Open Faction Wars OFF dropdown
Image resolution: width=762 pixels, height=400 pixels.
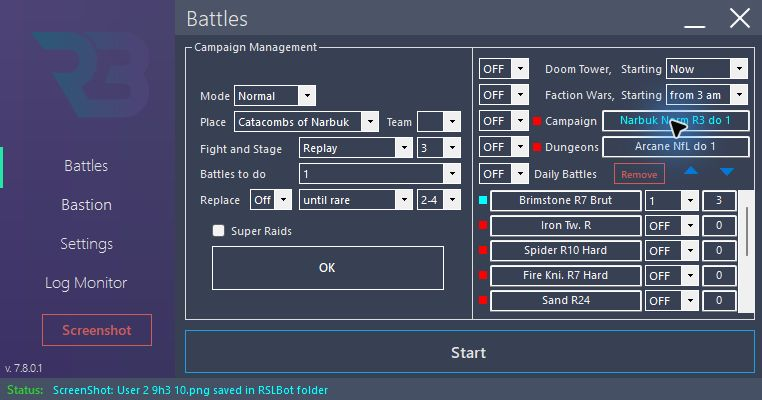click(x=503, y=95)
